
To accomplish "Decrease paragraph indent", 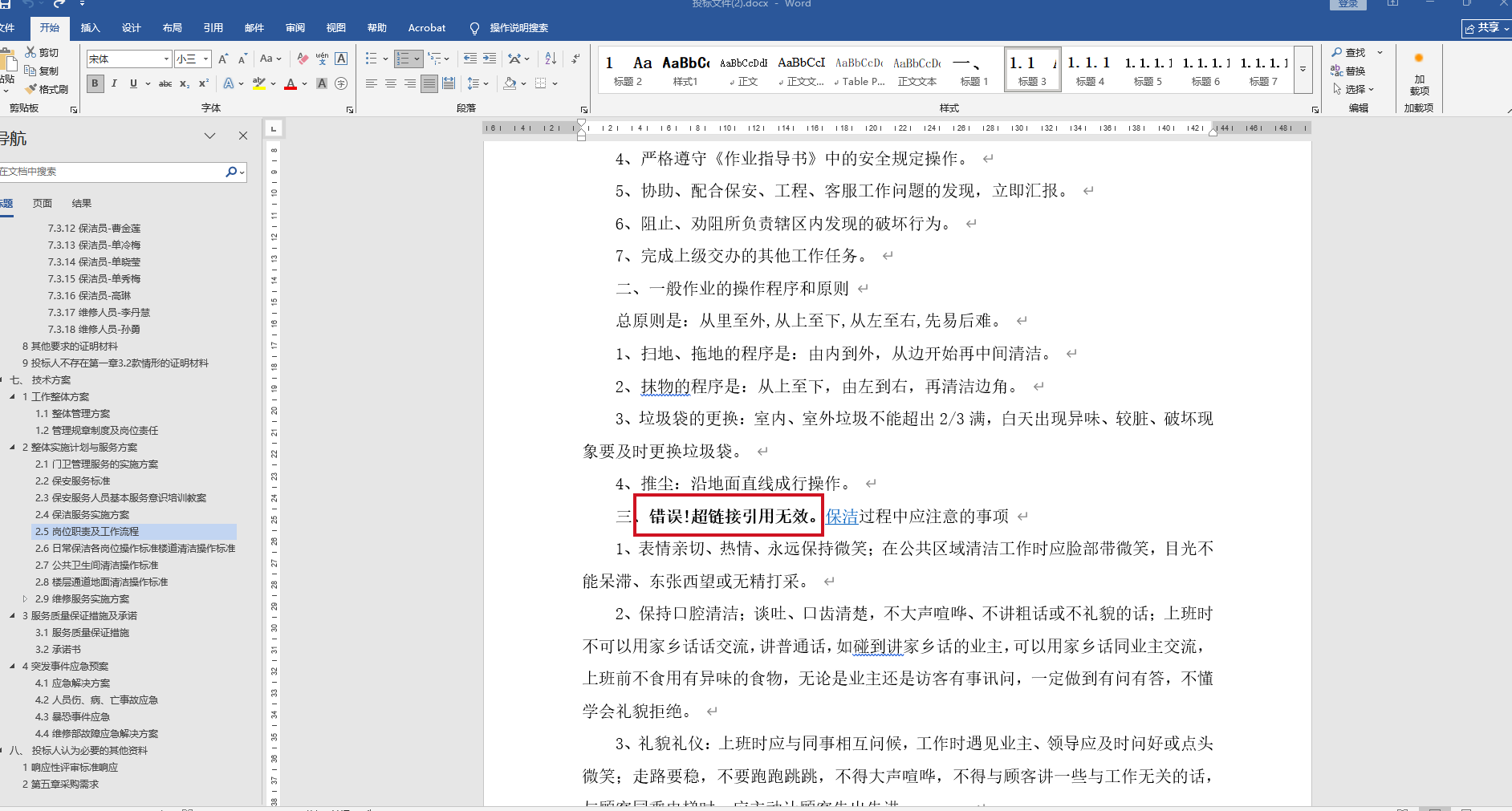I will pos(470,59).
